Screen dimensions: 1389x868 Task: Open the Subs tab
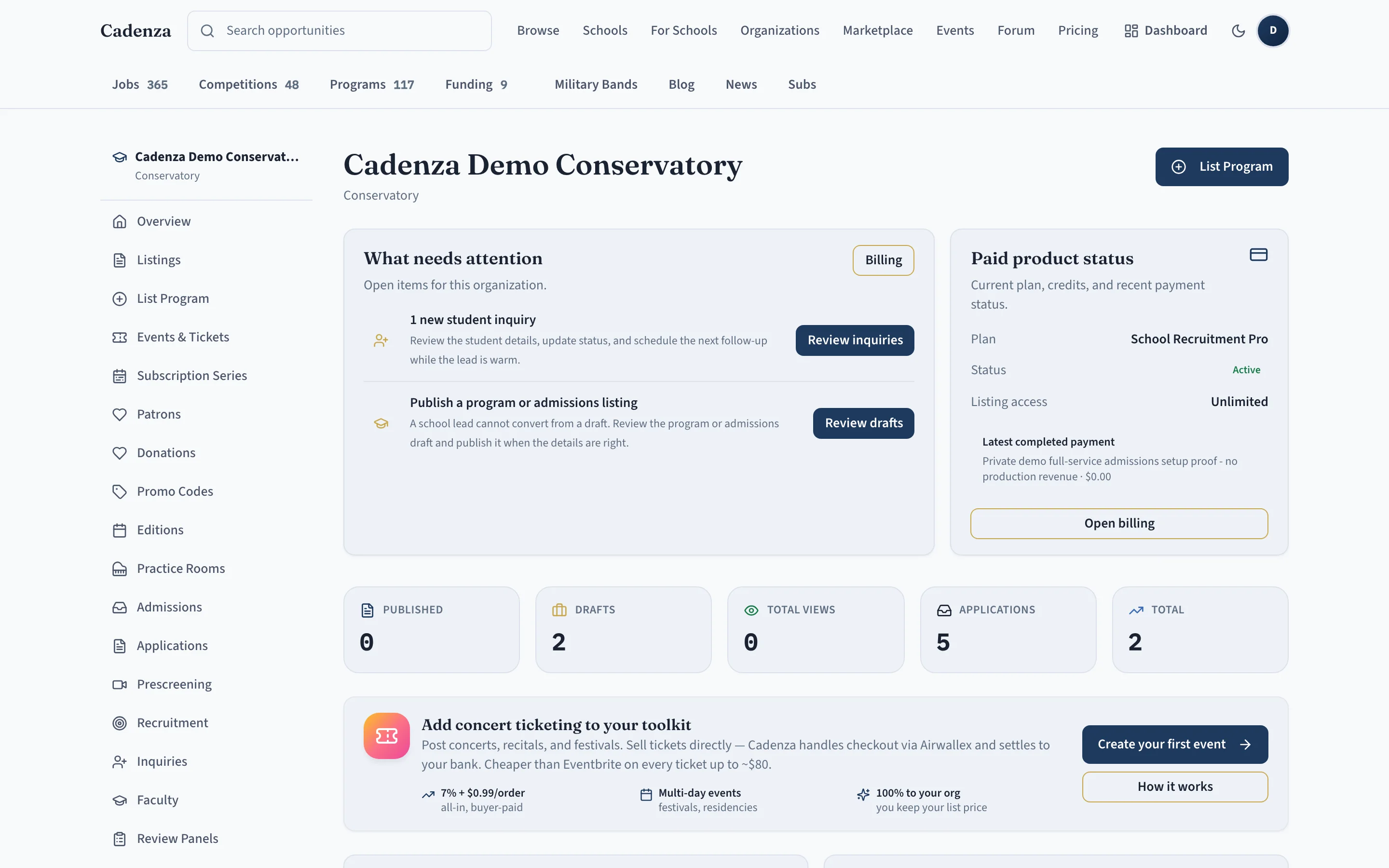click(802, 84)
